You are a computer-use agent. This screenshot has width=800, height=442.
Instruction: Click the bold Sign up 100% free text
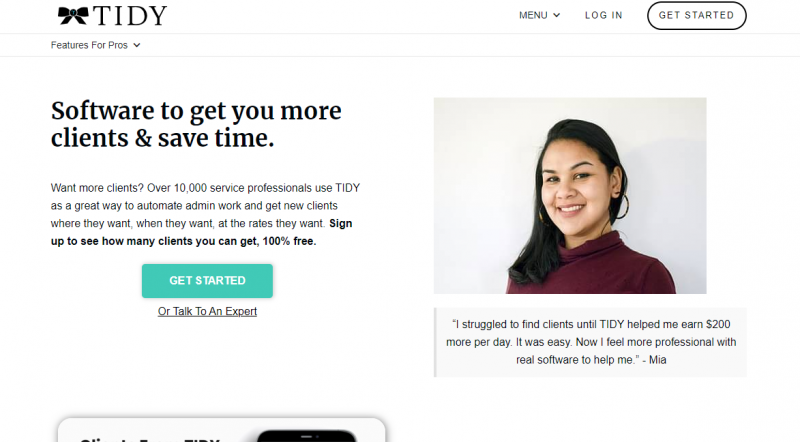tap(202, 232)
